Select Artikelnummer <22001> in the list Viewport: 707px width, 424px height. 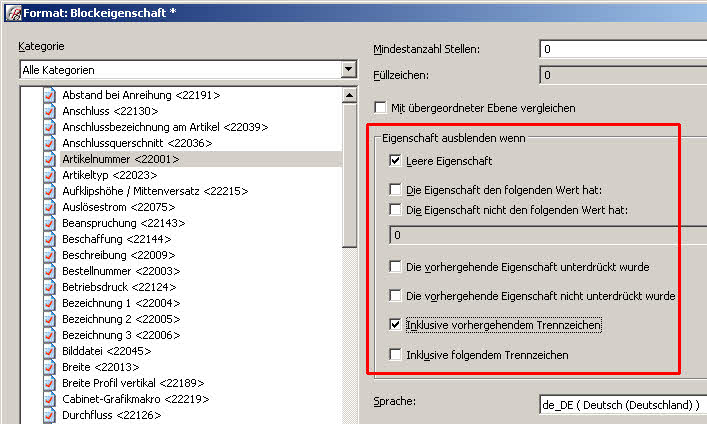pyautogui.click(x=120, y=159)
